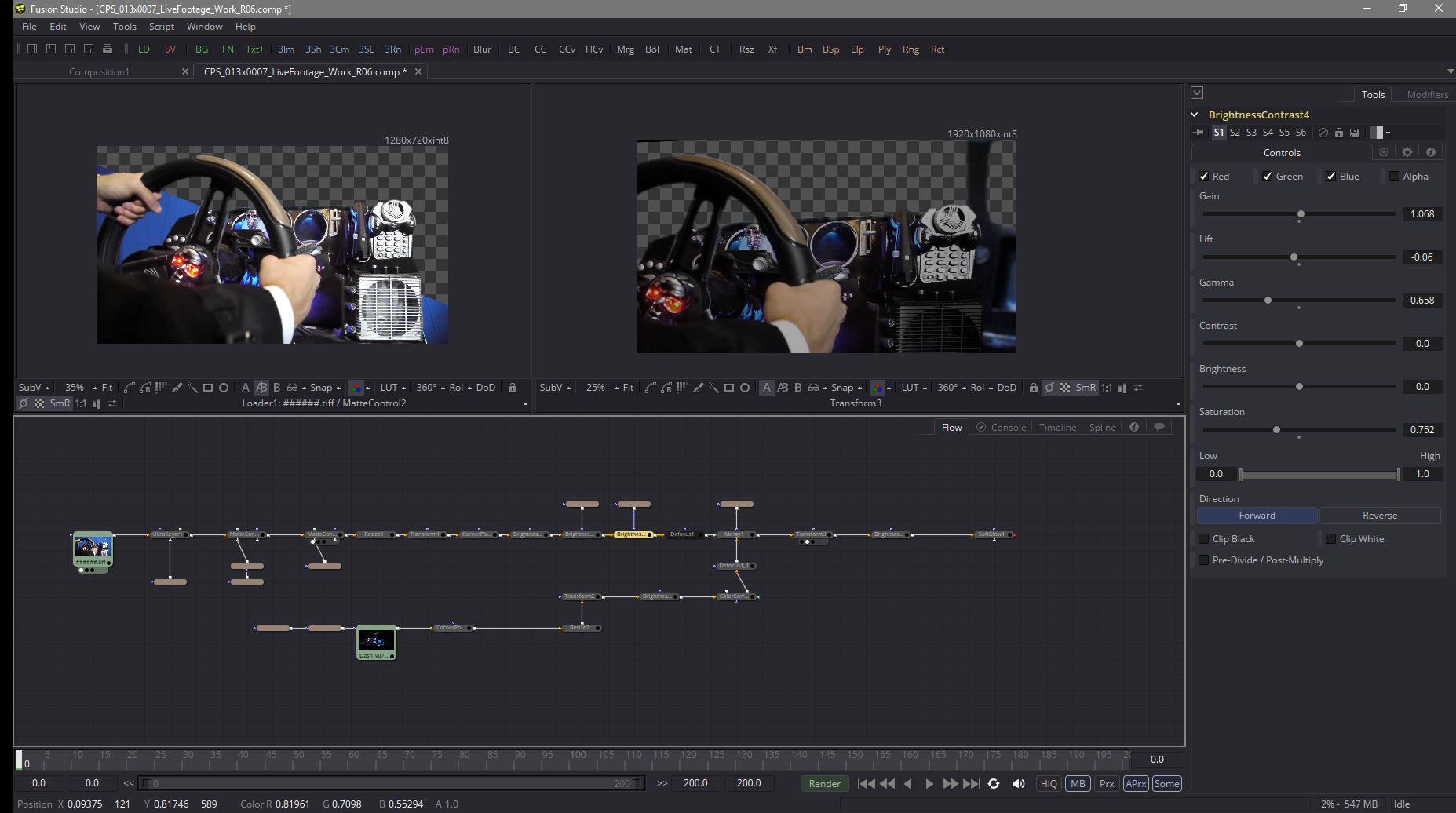Open the Script menu
Viewport: 1456px width, 813px height.
click(x=161, y=26)
